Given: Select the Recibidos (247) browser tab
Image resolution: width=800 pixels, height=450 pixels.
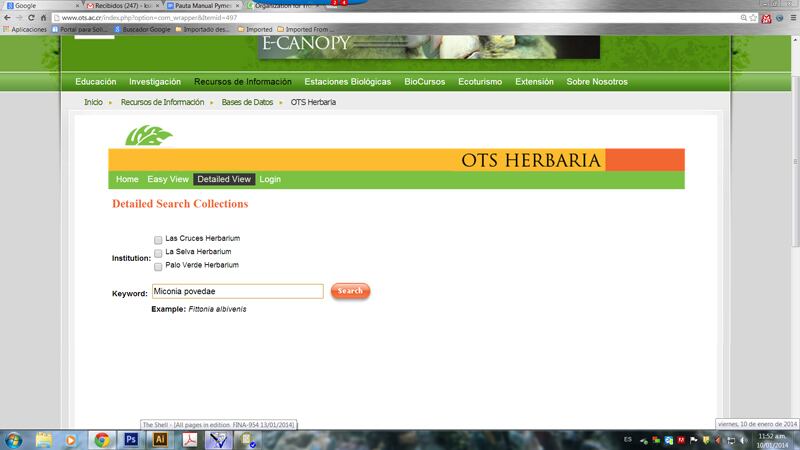Looking at the screenshot, I should 118,5.
